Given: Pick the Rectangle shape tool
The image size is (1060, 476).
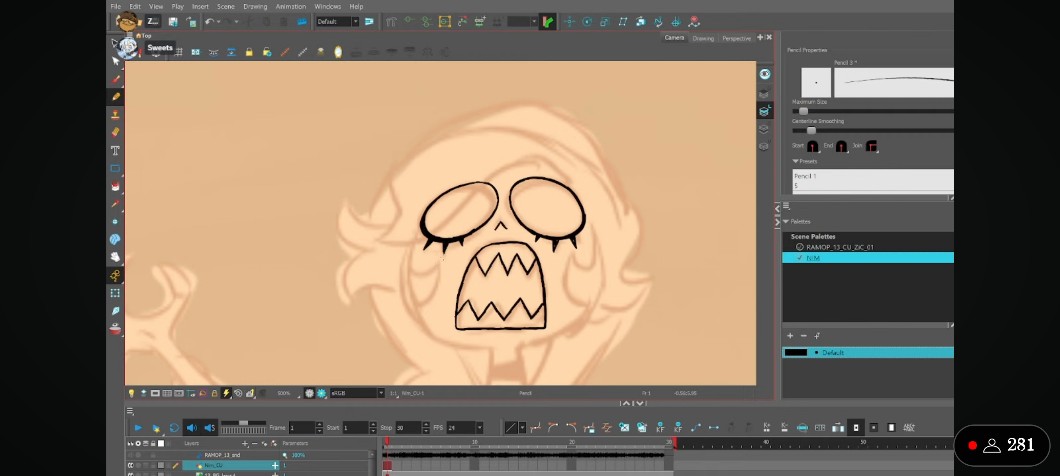Looking at the screenshot, I should (x=116, y=168).
